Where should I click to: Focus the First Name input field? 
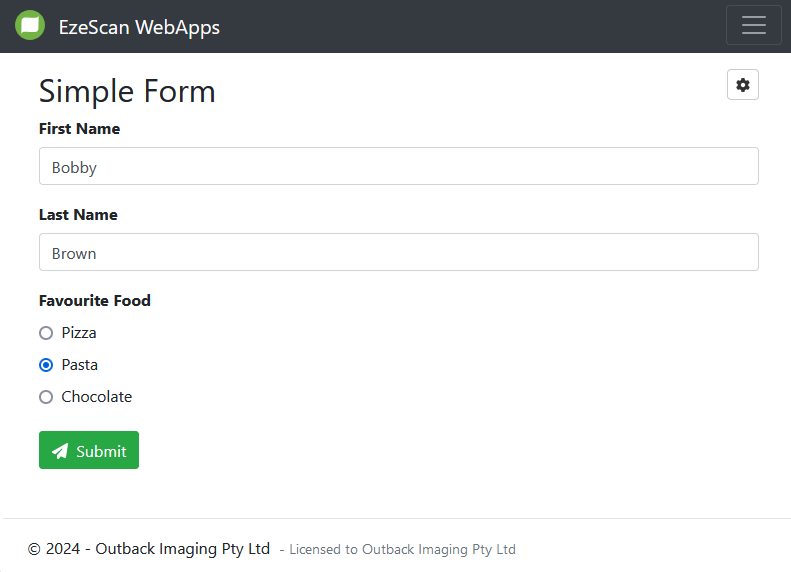point(398,166)
